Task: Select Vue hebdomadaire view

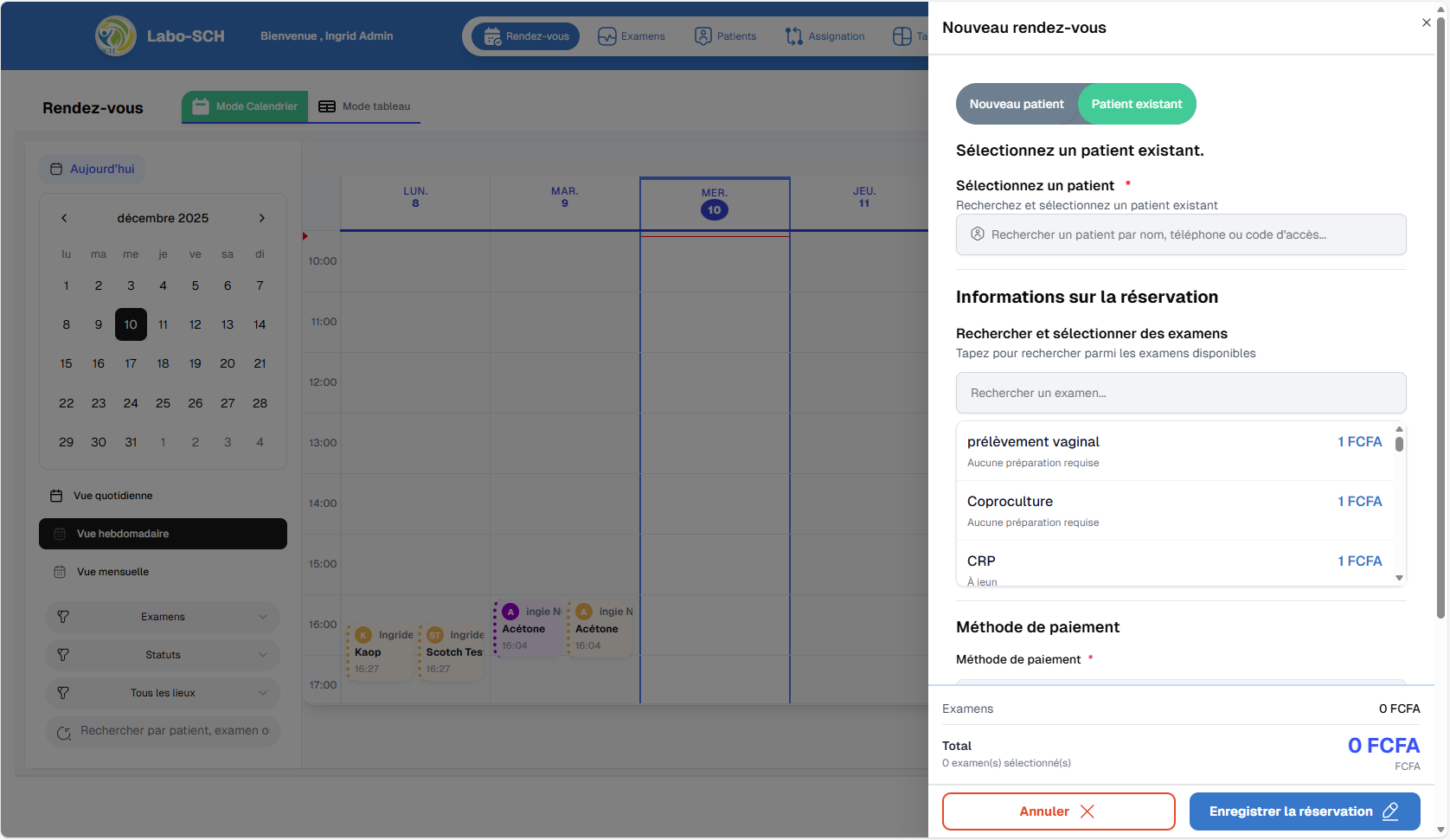Action: tap(163, 534)
